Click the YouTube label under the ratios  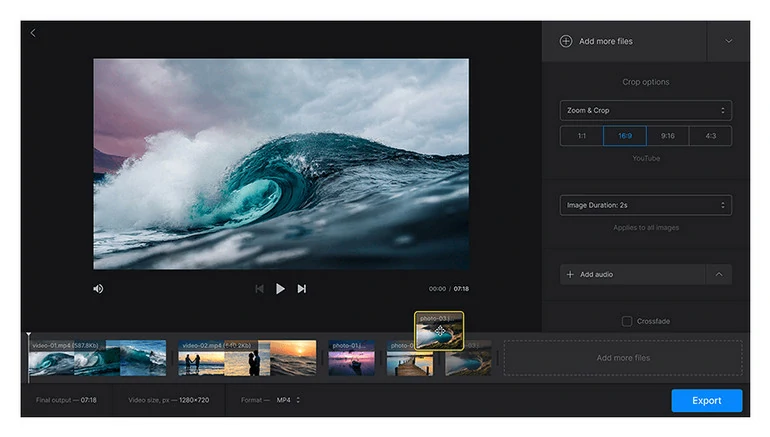[646, 159]
